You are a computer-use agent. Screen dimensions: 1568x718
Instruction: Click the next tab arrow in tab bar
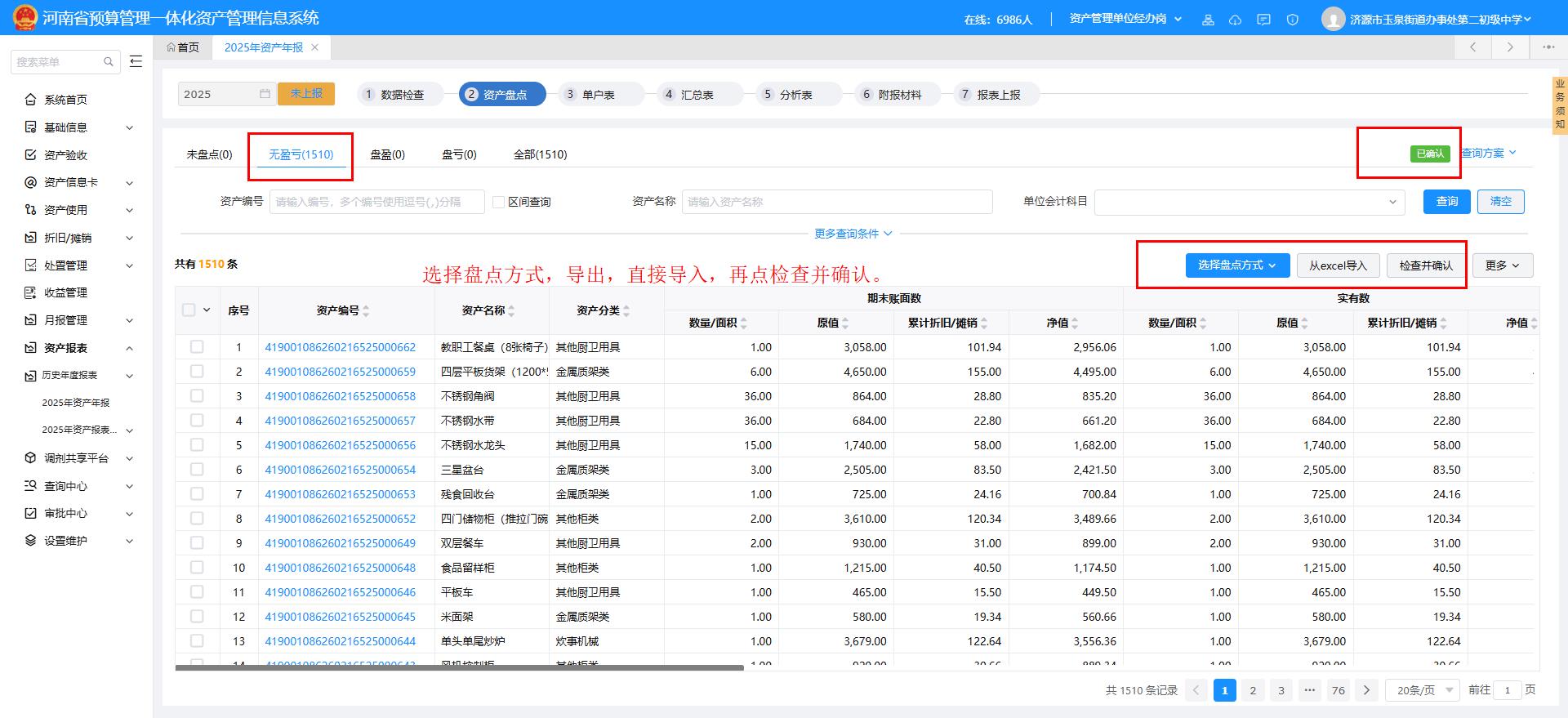[1510, 47]
